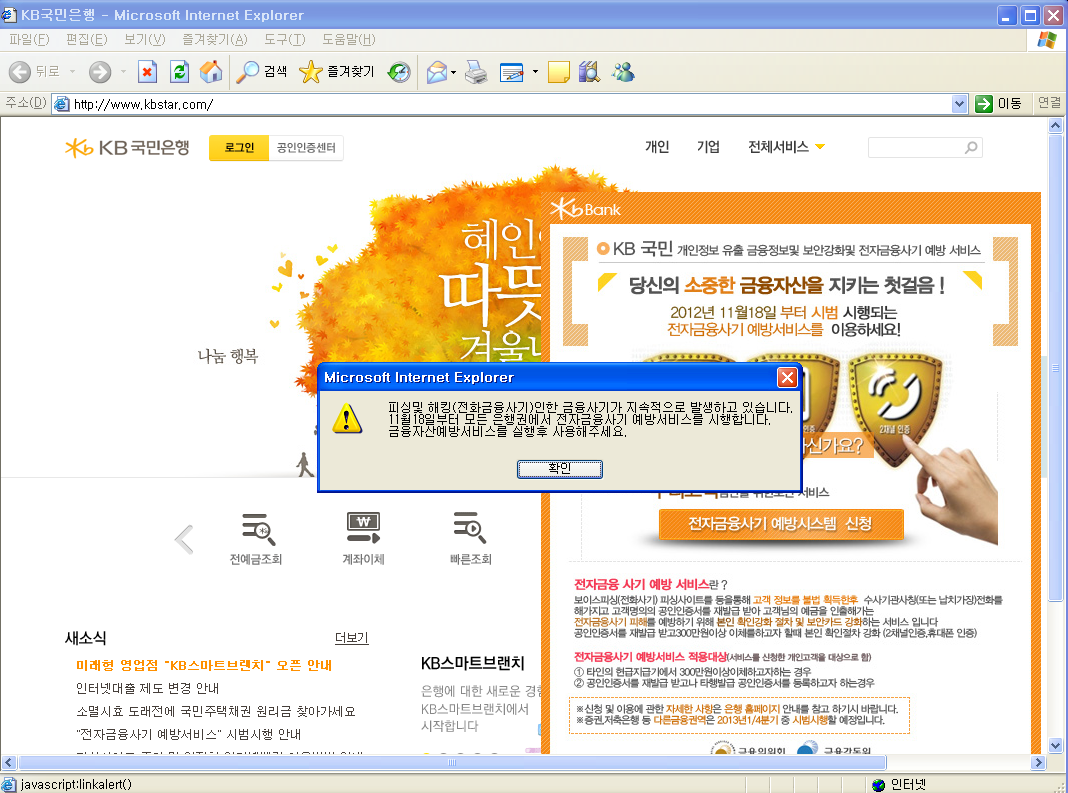Open the Research books icon
The image size is (1068, 793).
pyautogui.click(x=589, y=72)
